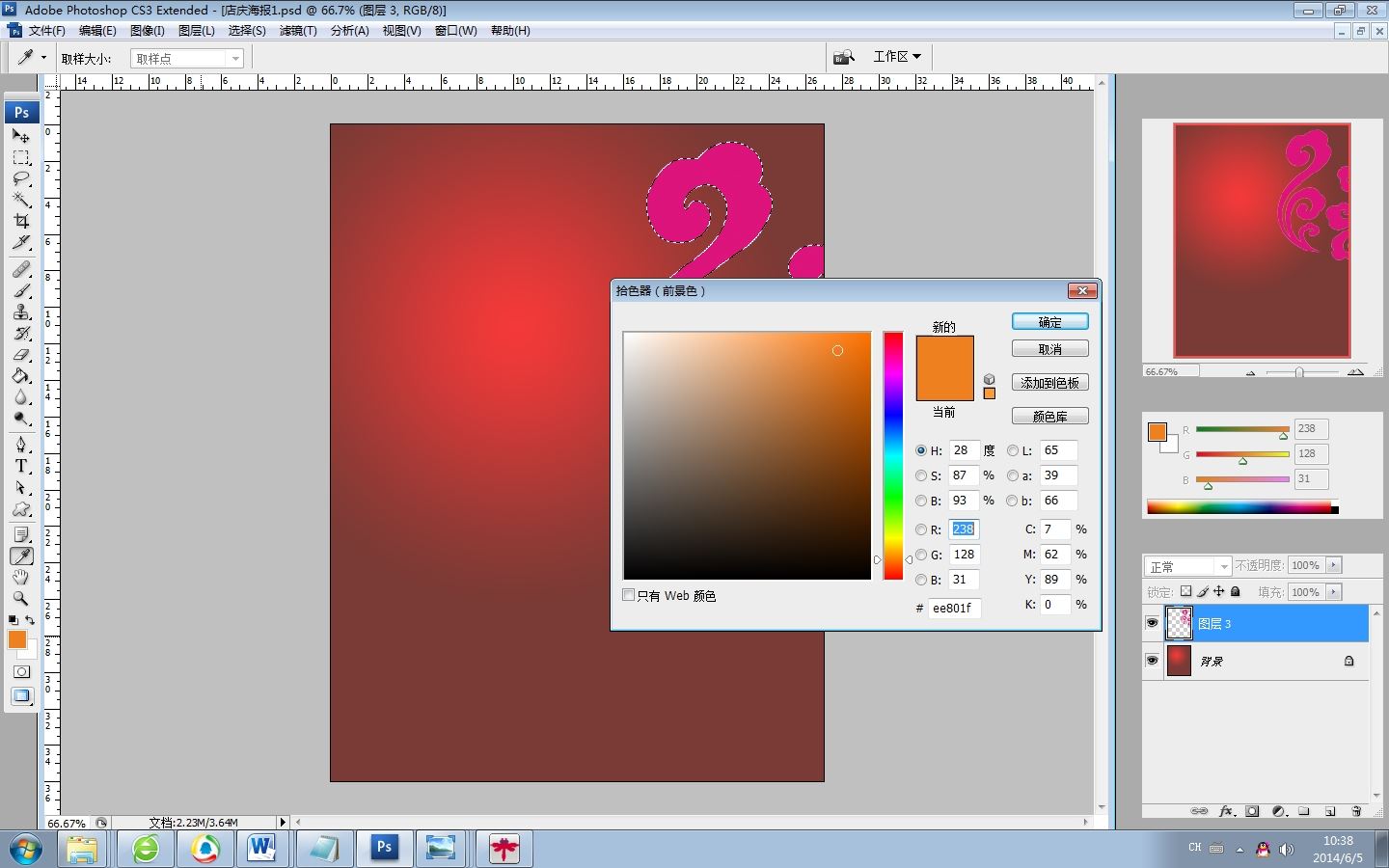The width and height of the screenshot is (1389, 868).
Task: Select the L lab radio button
Action: pos(1013,450)
